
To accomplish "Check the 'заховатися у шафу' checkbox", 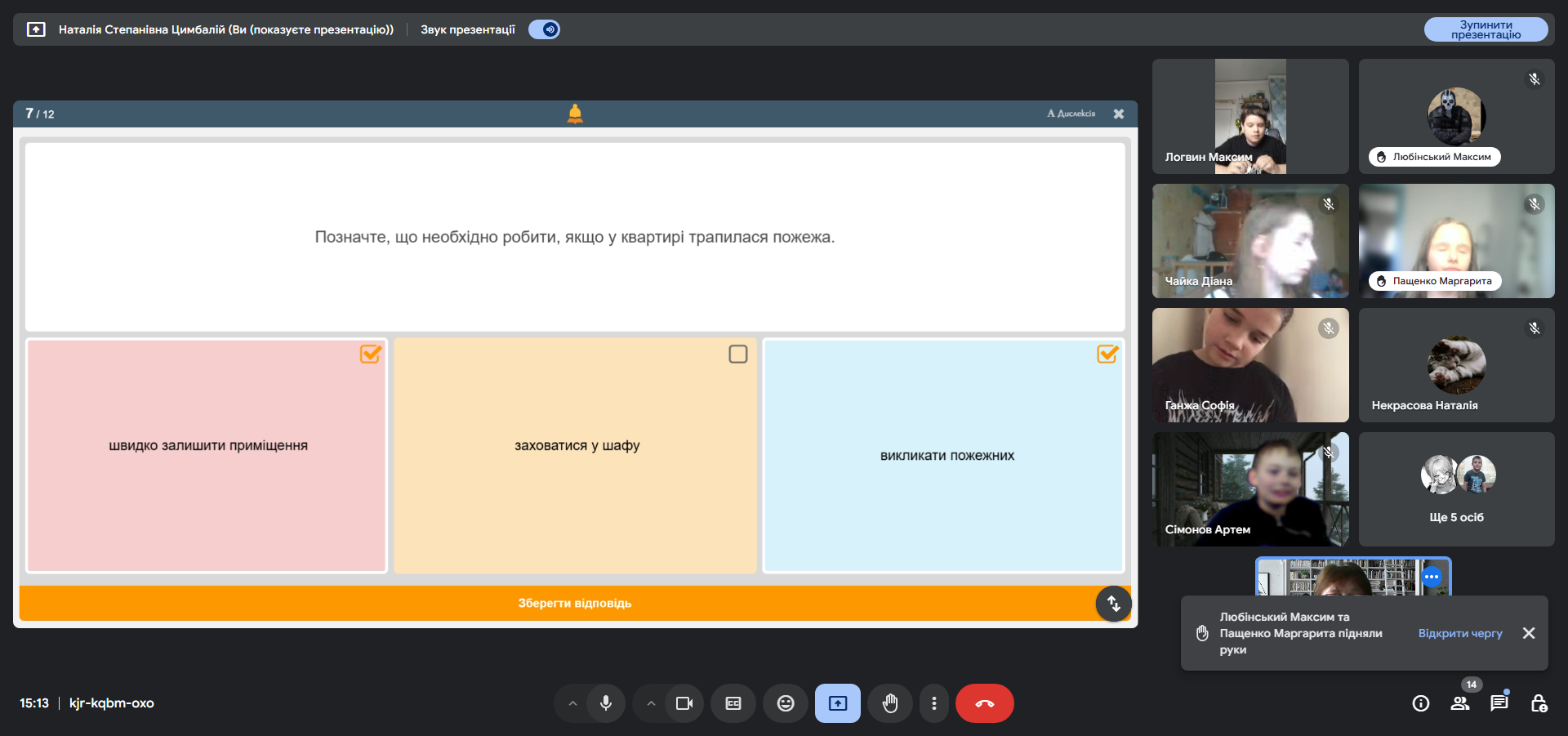I will [738, 354].
